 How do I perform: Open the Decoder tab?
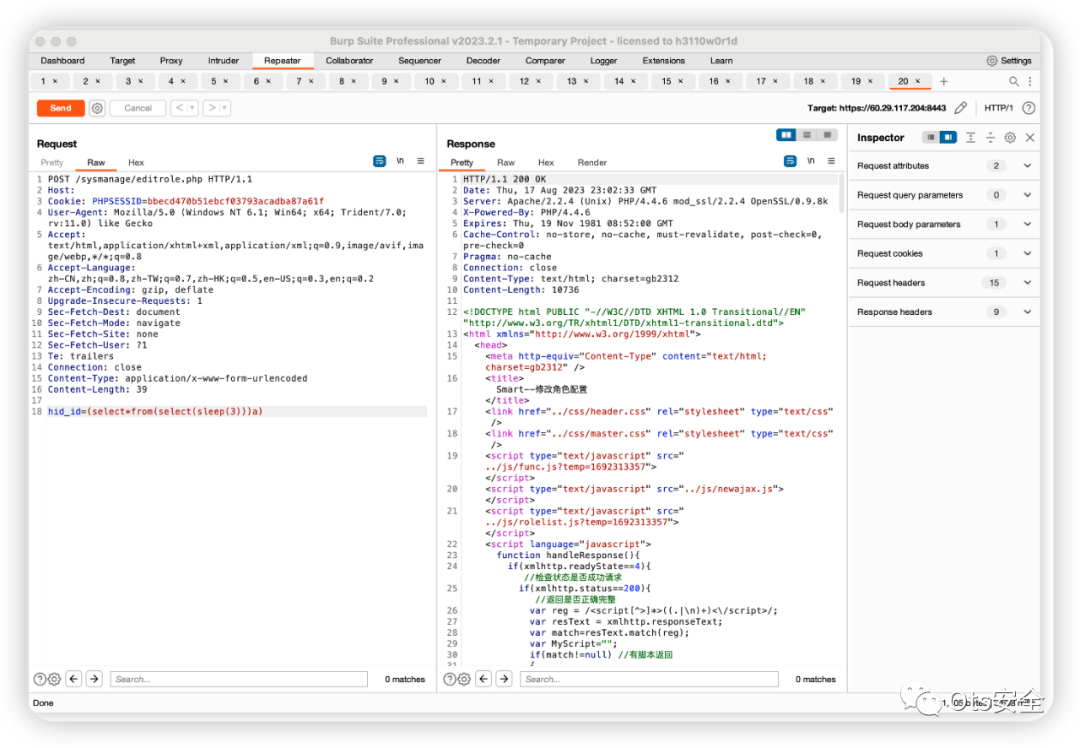pos(483,61)
